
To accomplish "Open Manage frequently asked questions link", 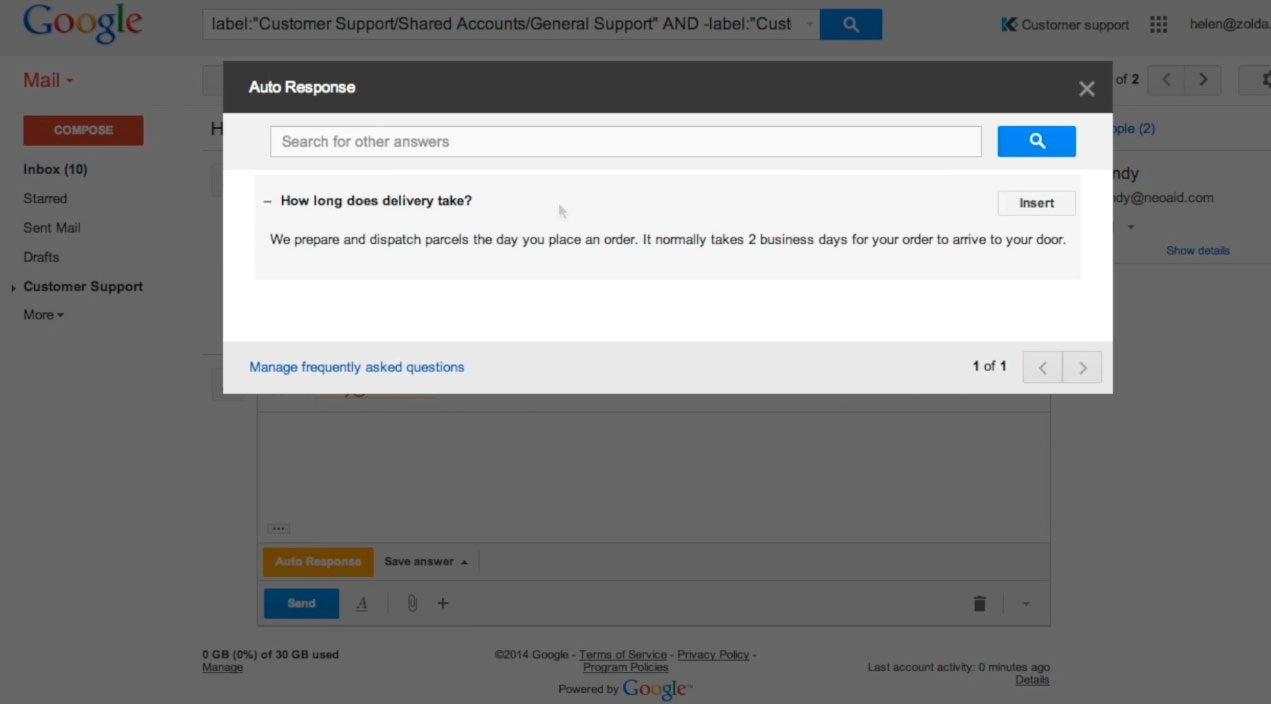I will click(356, 367).
